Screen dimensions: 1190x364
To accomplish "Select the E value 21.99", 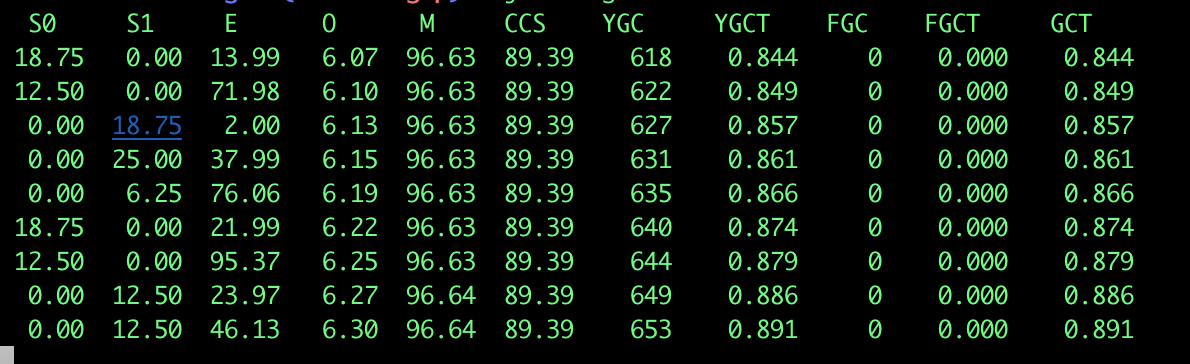I will pyautogui.click(x=245, y=227).
